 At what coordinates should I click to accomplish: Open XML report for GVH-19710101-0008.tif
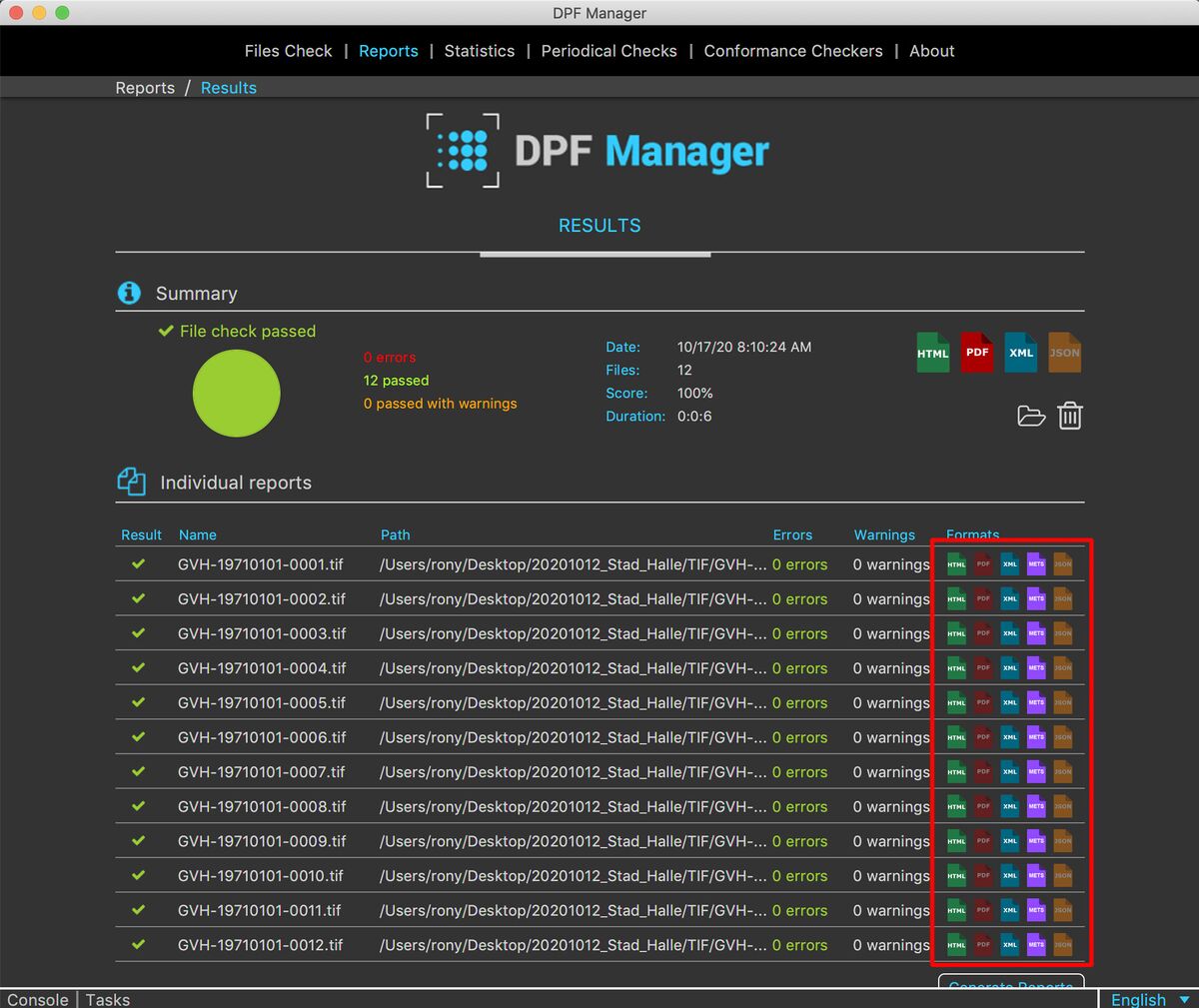tap(1009, 806)
